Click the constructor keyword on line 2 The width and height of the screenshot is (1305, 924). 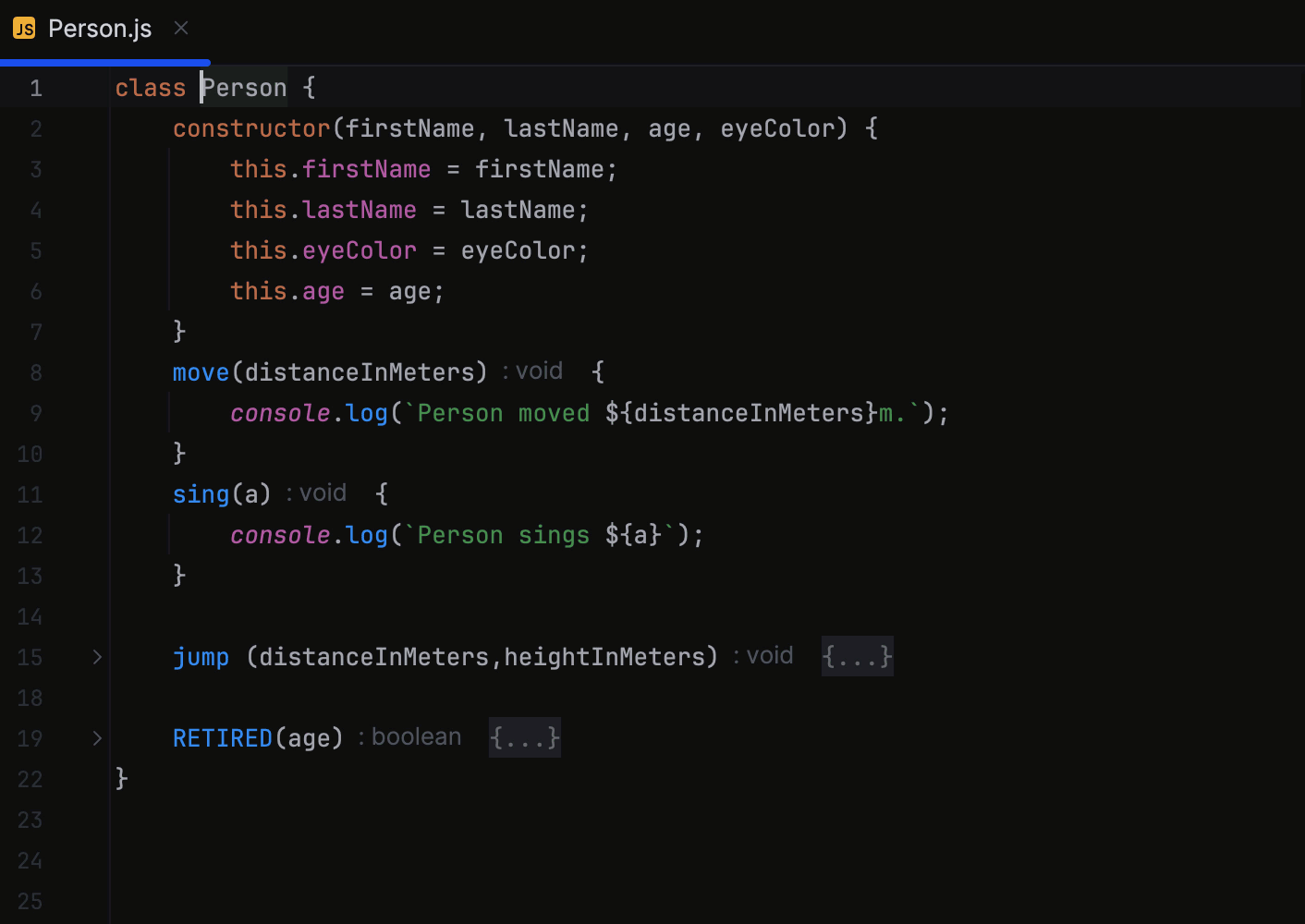tap(250, 128)
